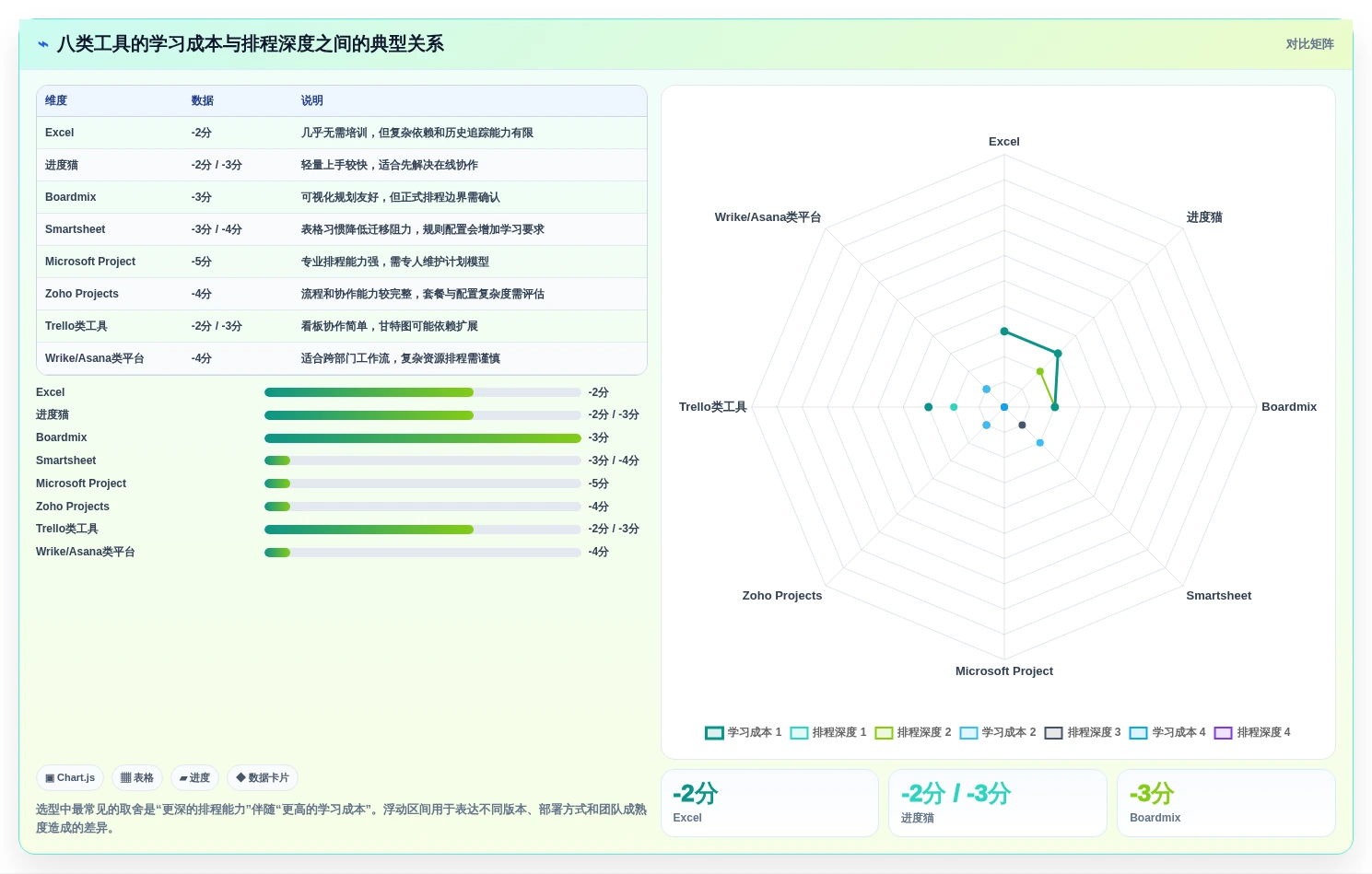Open the -2分 / -3分 进度猫 data card
1372x874 pixels.
coord(998,803)
